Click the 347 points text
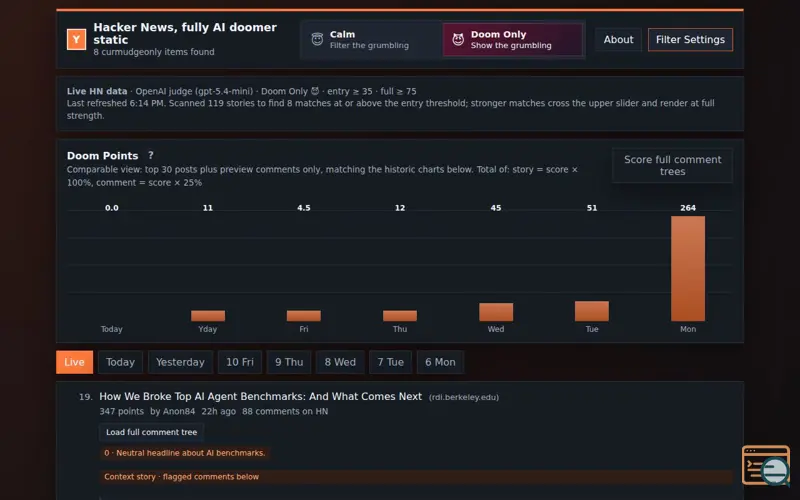This screenshot has width=800, height=500. pos(121,411)
